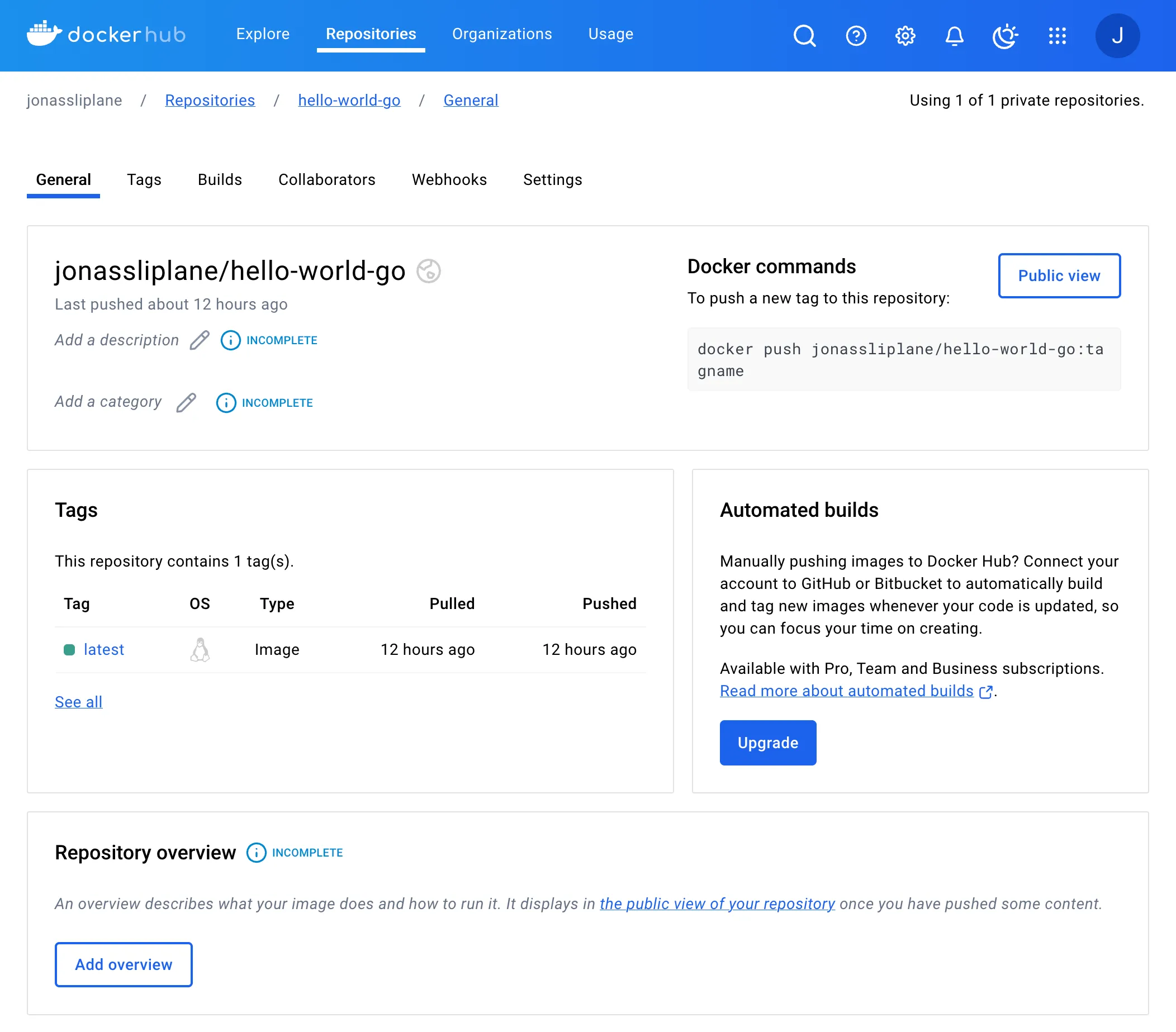Click the Repositories breadcrumb link
Image resolution: width=1176 pixels, height=1032 pixels.
(210, 100)
